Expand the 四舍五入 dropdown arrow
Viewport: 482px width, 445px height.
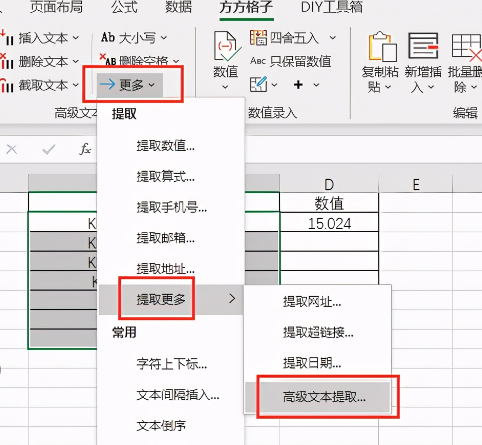coord(333,38)
